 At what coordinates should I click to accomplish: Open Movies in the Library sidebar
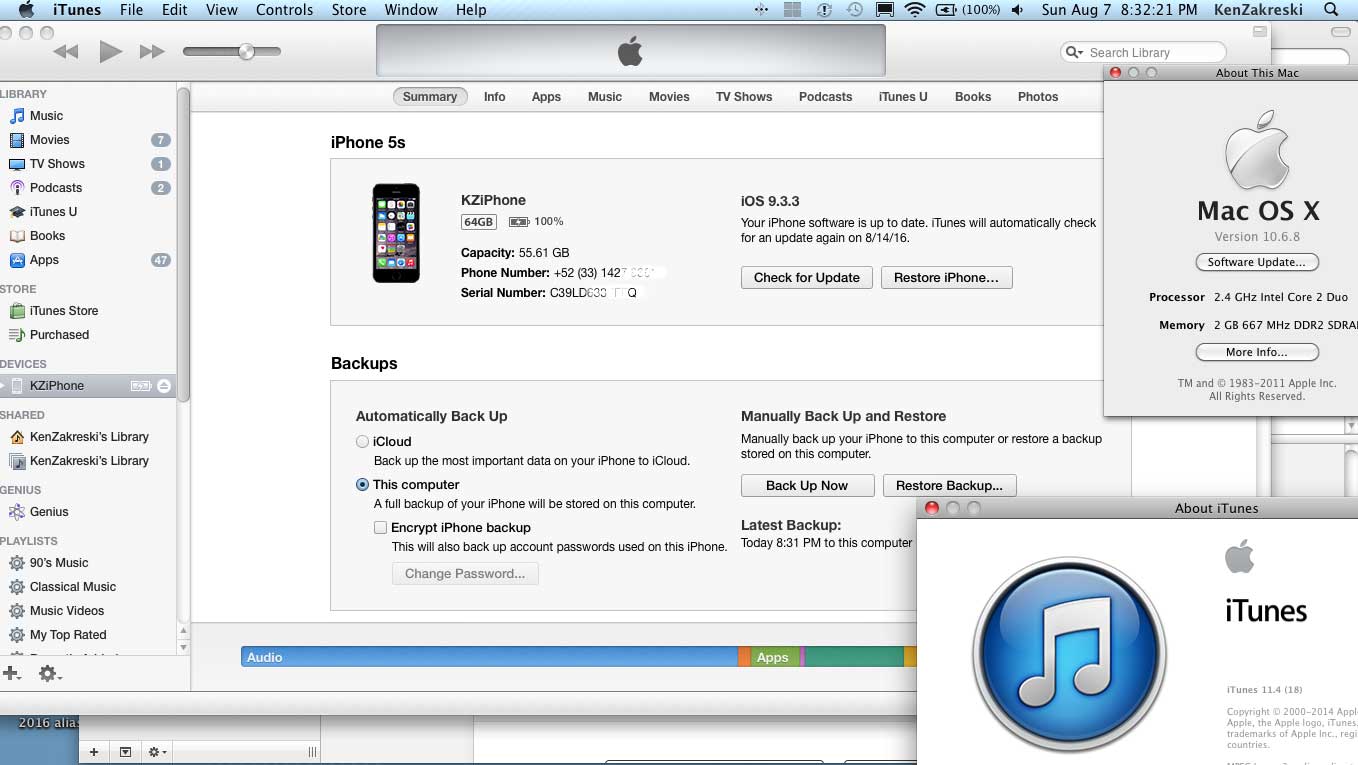49,140
